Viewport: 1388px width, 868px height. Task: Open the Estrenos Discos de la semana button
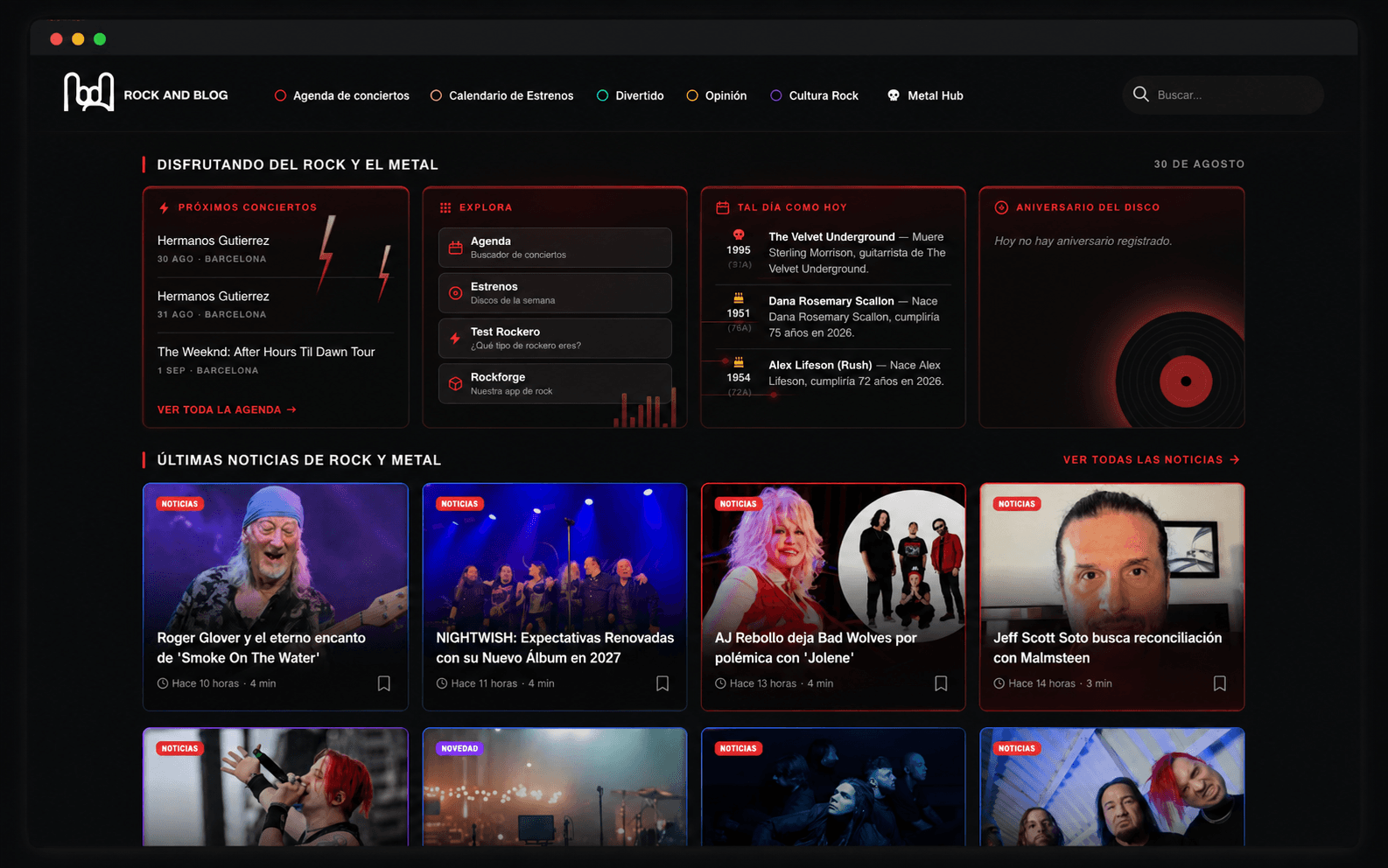tap(555, 293)
